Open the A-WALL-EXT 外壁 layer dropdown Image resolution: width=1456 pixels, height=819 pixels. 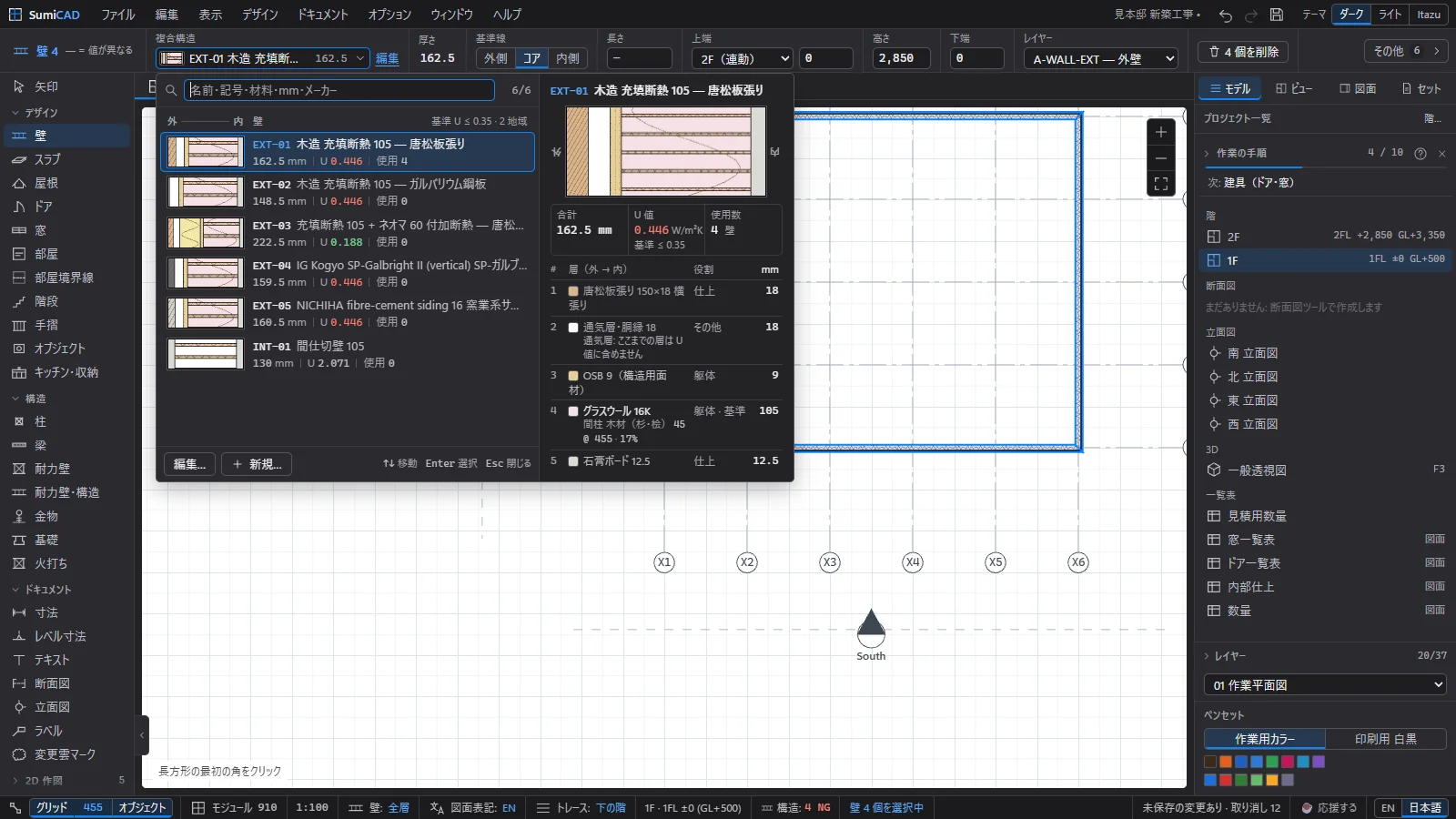(1101, 58)
